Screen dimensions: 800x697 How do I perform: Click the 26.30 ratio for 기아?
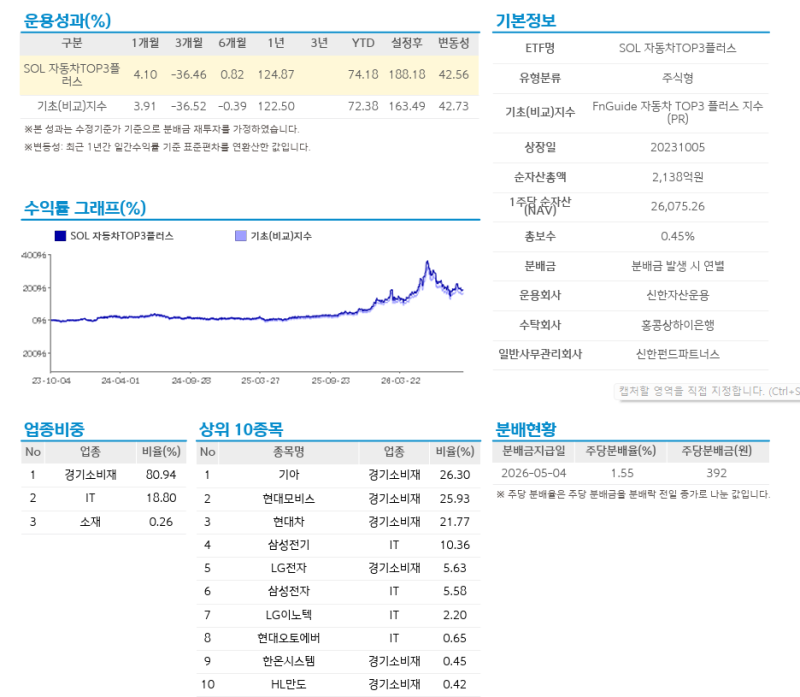tap(455, 475)
